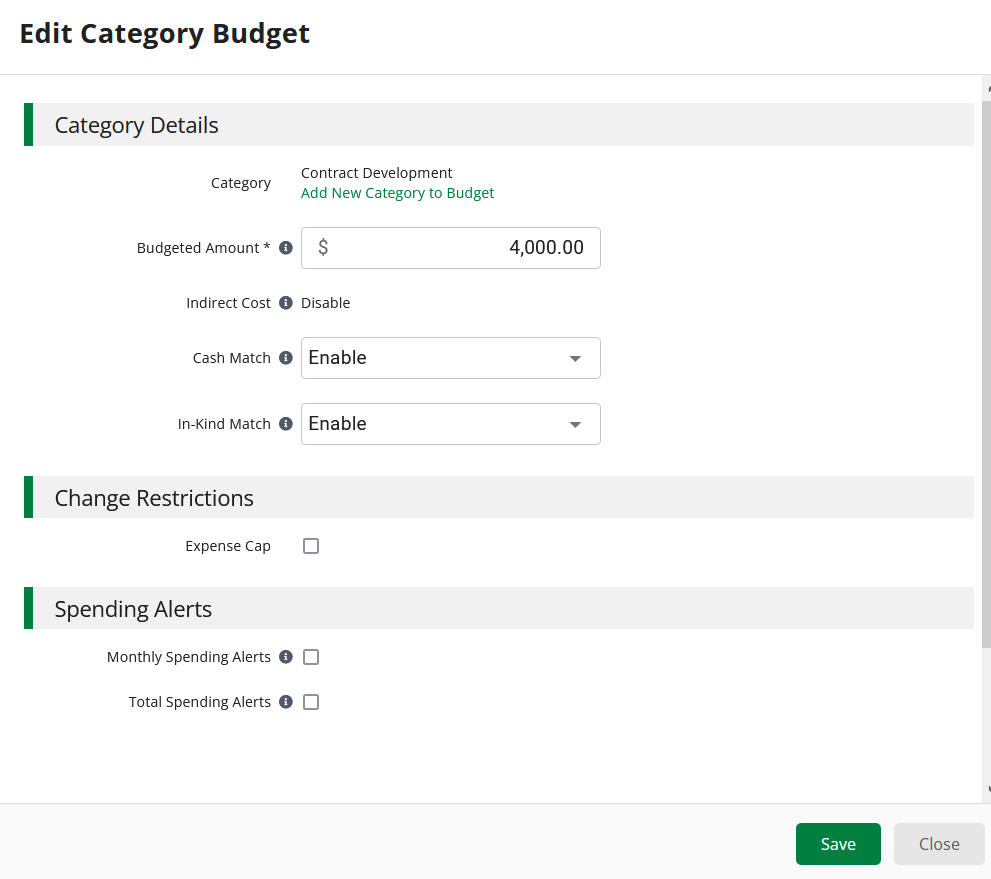991x879 pixels.
Task: Click the Close button
Action: [x=939, y=844]
